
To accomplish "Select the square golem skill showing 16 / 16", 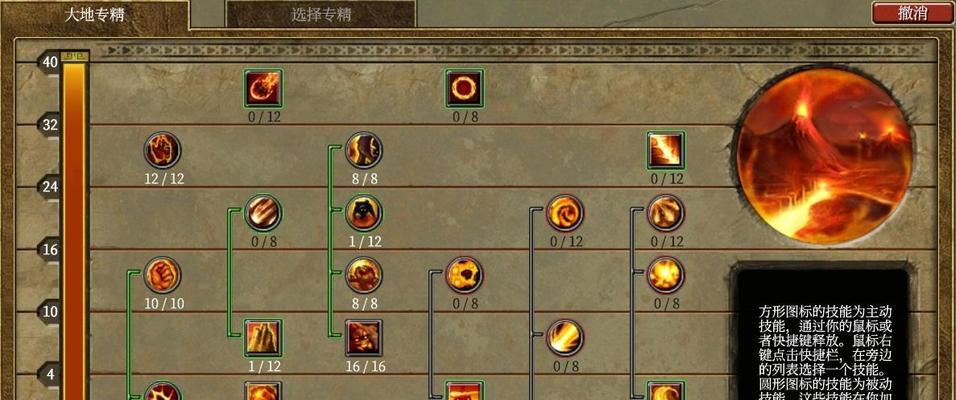I will (364, 338).
